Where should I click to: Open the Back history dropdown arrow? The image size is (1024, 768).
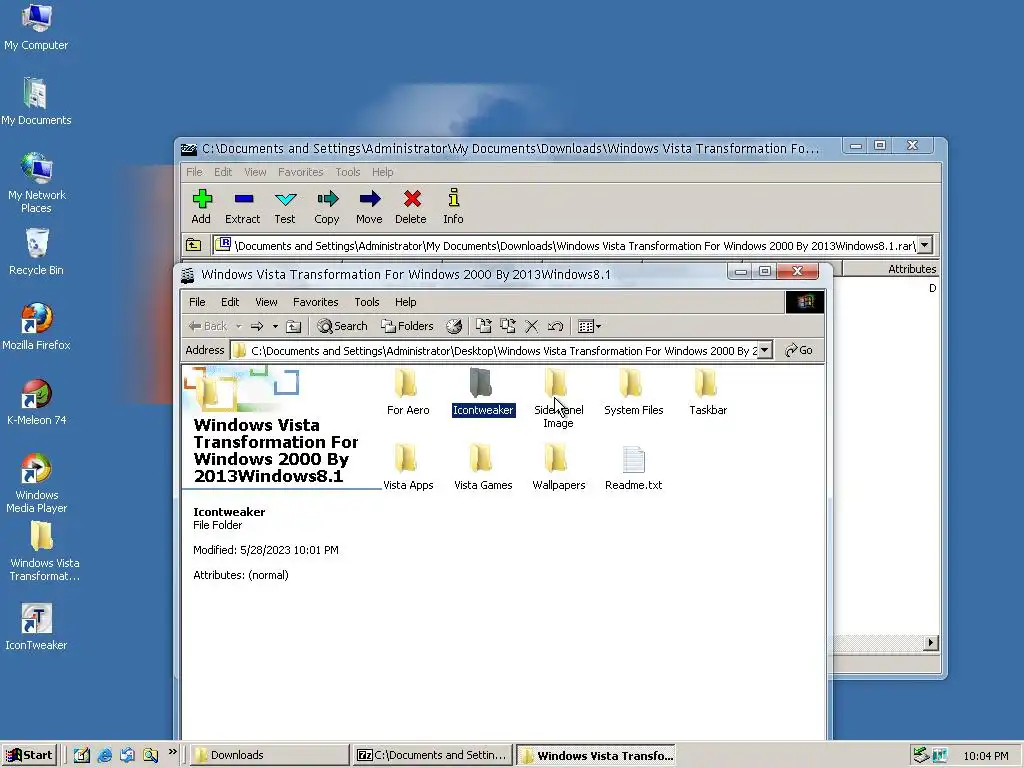coord(238,326)
